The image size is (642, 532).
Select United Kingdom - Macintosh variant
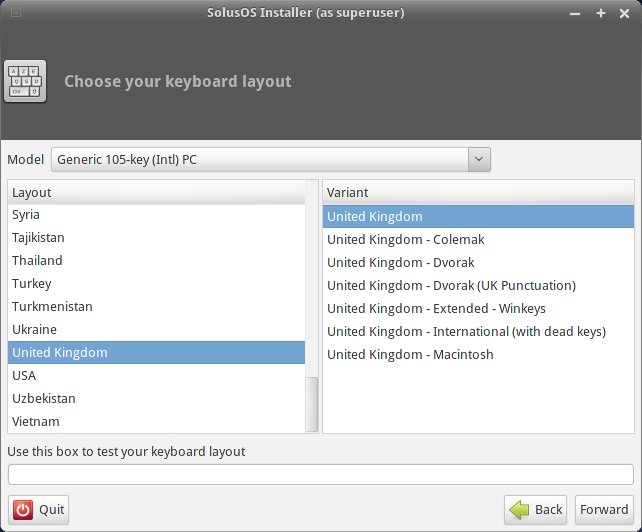478,354
